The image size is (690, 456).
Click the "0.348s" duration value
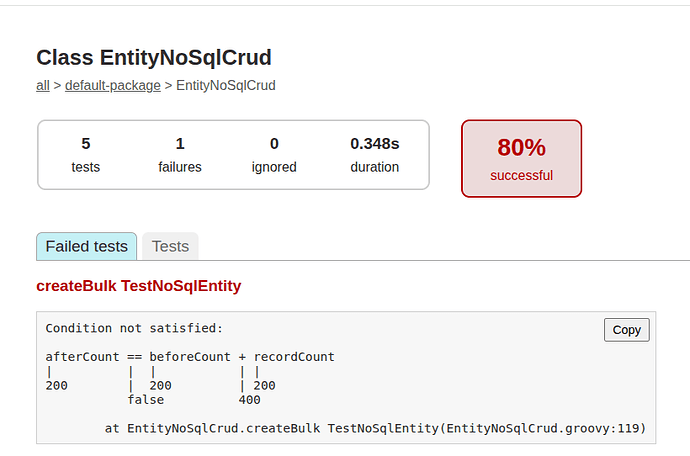tap(375, 144)
